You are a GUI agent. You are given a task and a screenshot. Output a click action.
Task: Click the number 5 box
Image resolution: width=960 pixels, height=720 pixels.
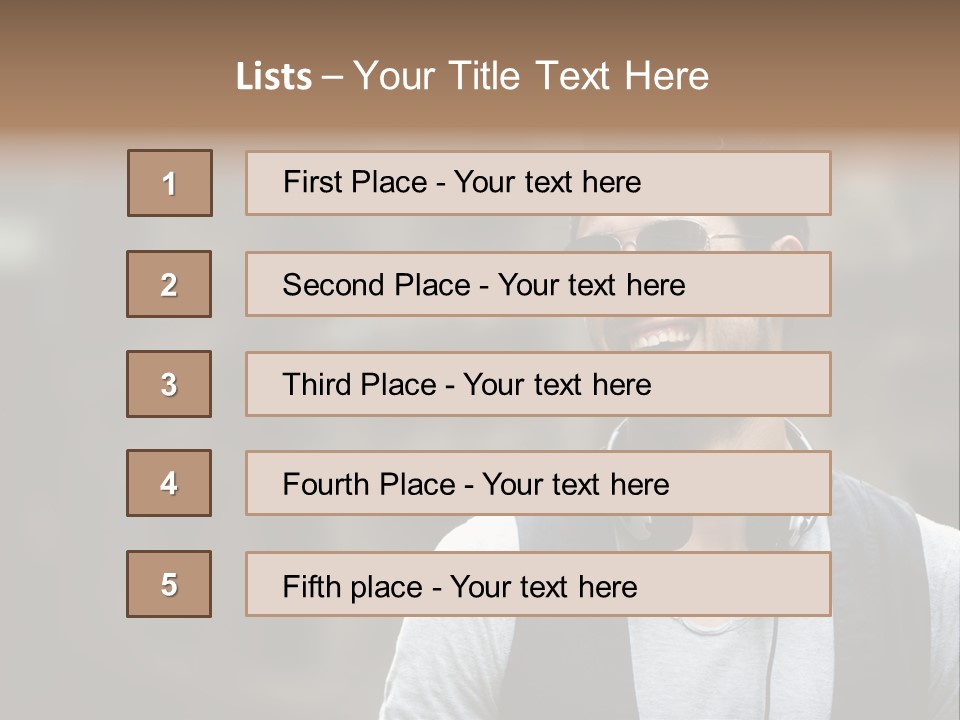pyautogui.click(x=169, y=584)
